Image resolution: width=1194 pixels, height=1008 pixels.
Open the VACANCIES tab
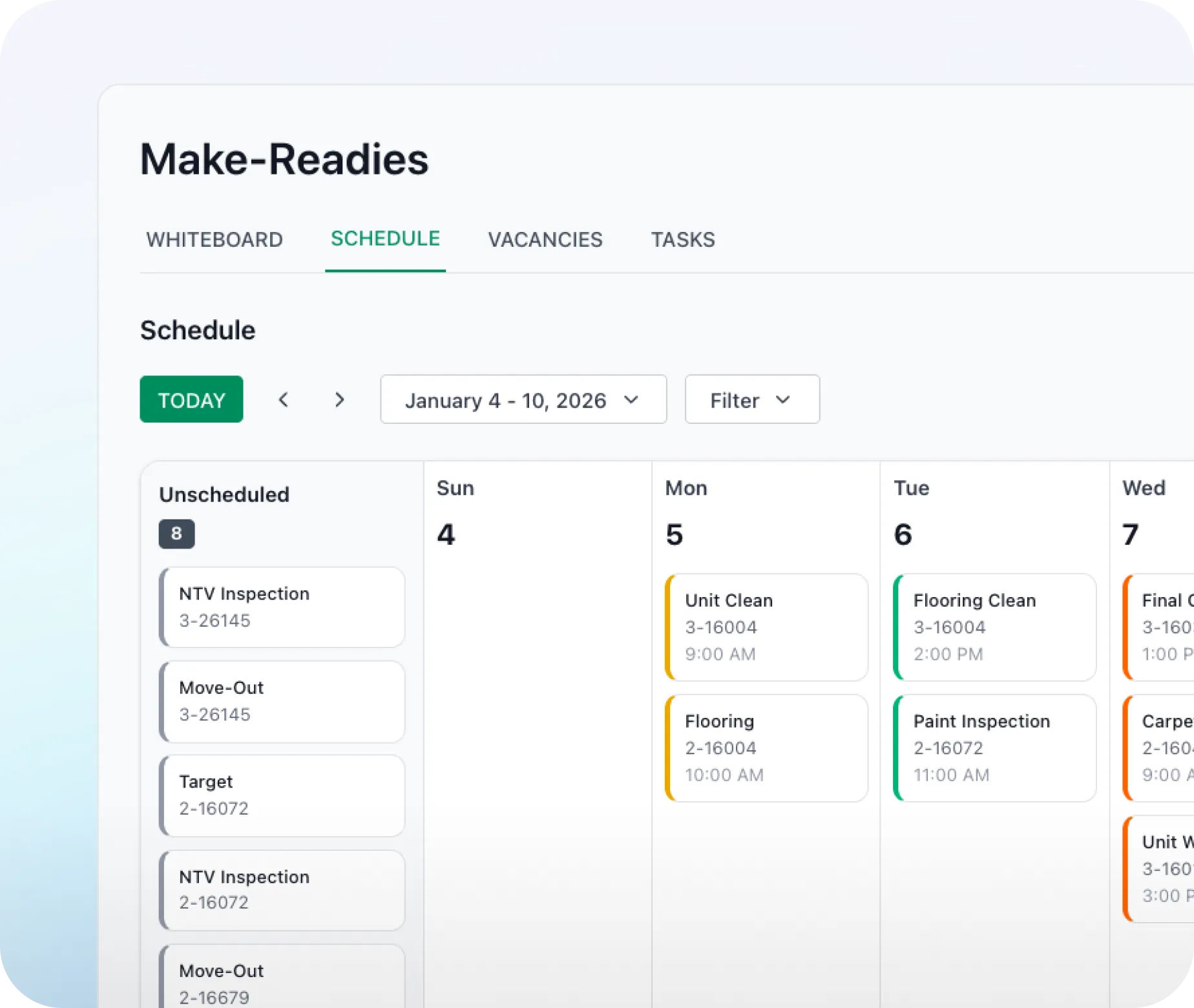click(x=545, y=240)
